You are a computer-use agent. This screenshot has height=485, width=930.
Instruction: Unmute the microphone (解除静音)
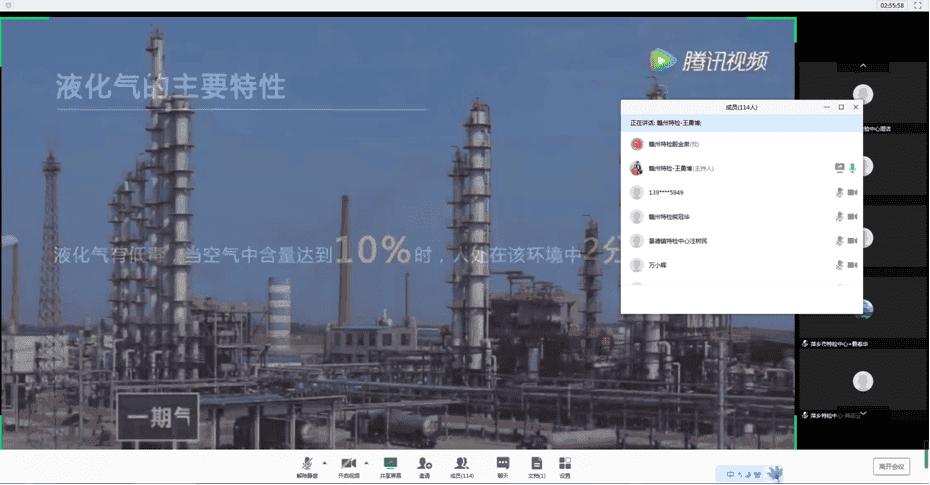pyautogui.click(x=307, y=467)
